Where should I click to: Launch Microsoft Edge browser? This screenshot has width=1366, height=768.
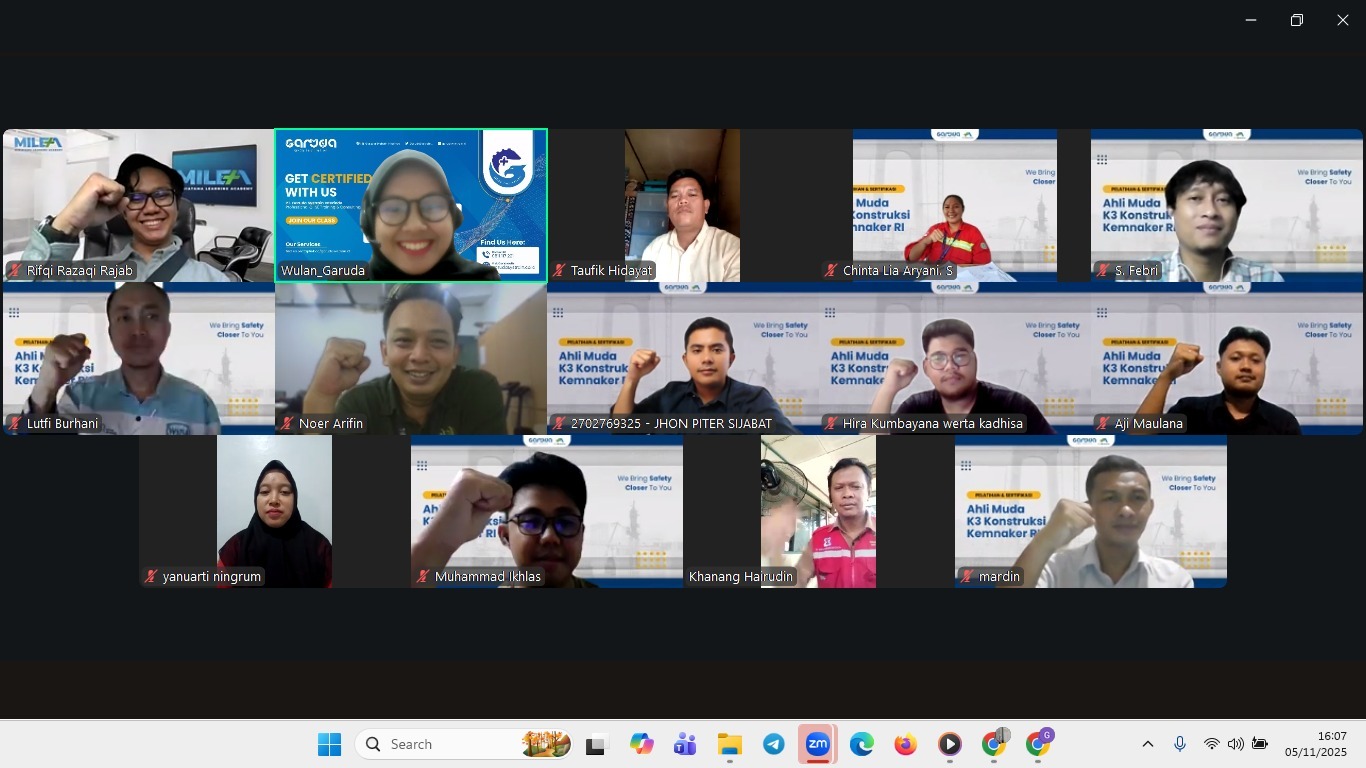pyautogui.click(x=861, y=744)
